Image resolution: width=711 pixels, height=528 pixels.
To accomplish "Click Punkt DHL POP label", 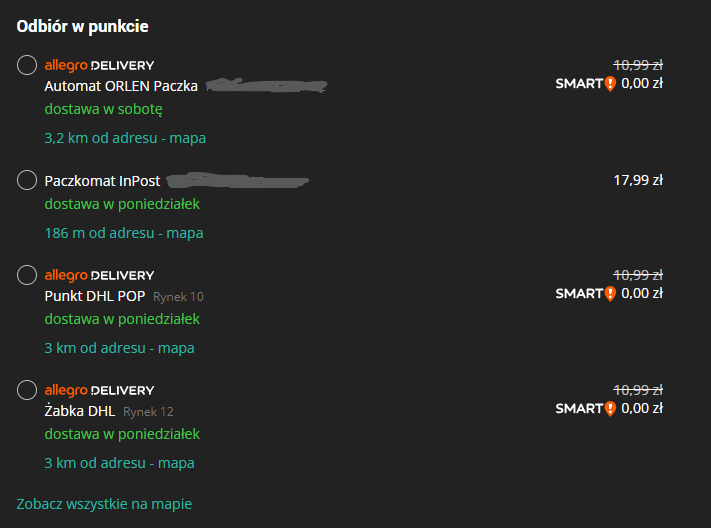I will [95, 296].
